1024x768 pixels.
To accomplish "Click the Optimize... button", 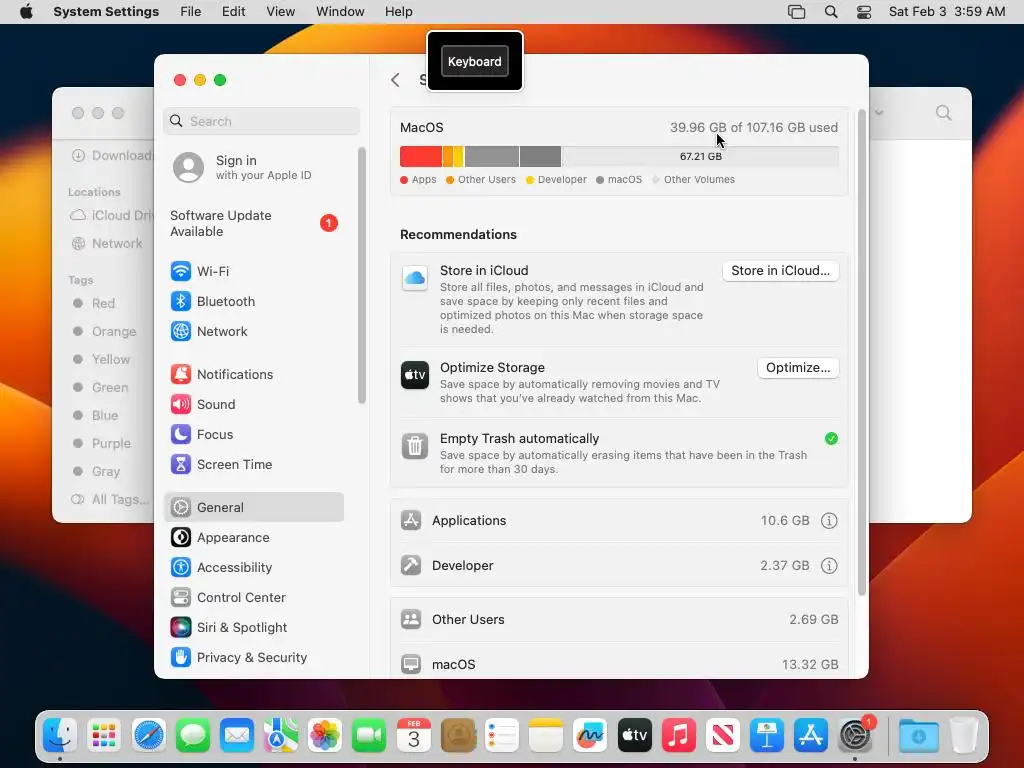I will pos(798,368).
